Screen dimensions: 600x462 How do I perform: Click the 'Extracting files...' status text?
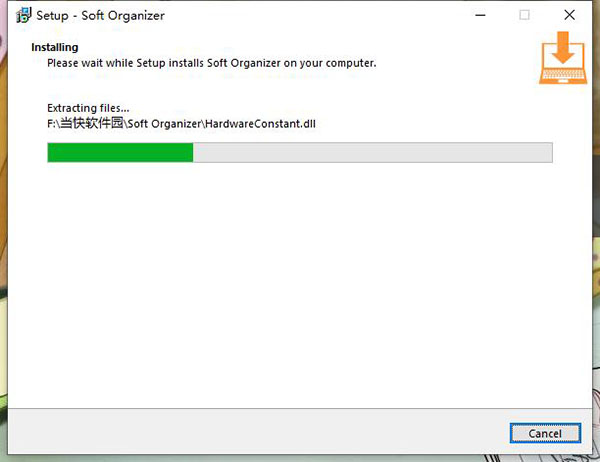[x=88, y=108]
